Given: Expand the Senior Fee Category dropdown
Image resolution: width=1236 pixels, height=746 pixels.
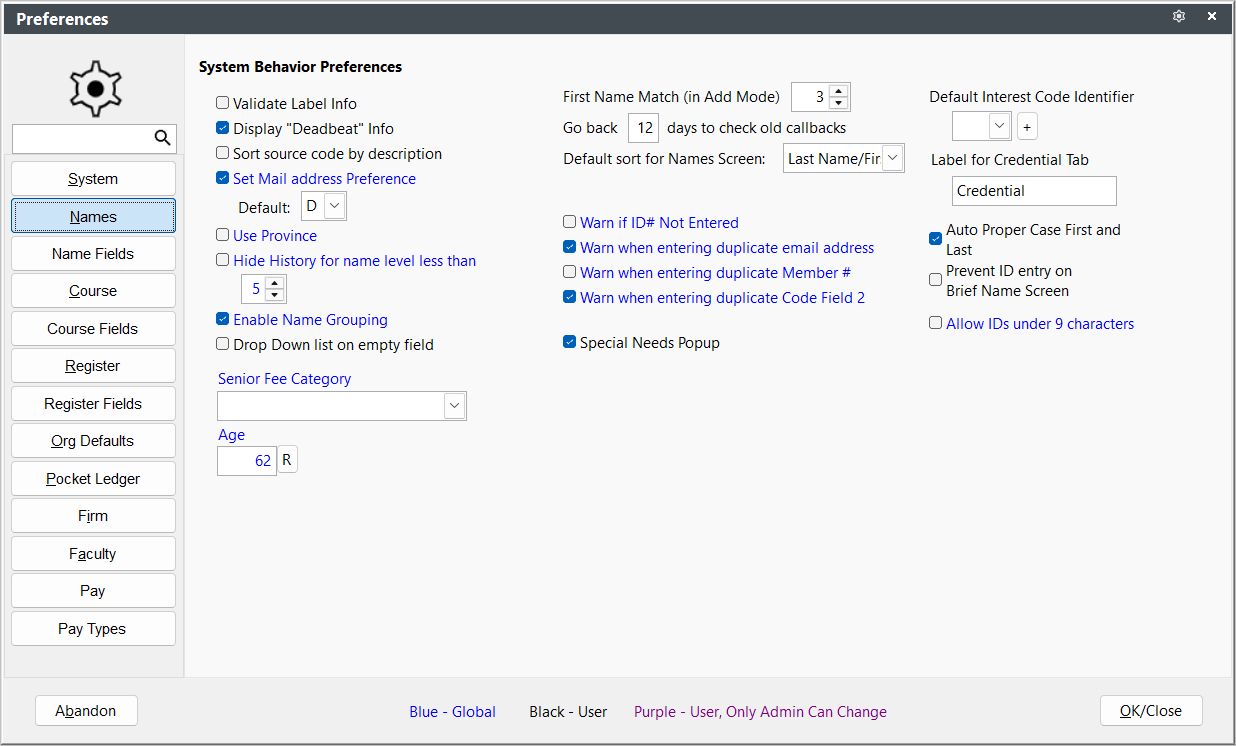Looking at the screenshot, I should pyautogui.click(x=454, y=405).
